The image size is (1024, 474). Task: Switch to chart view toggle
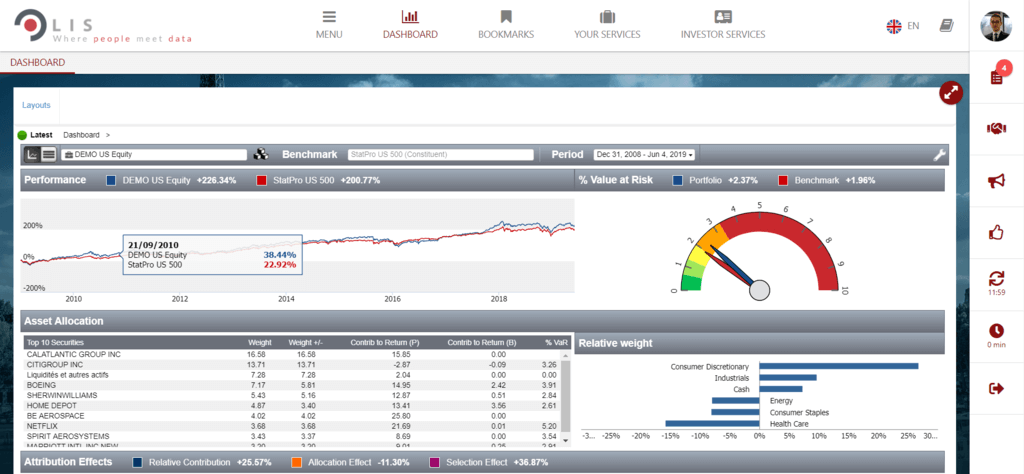[32, 155]
